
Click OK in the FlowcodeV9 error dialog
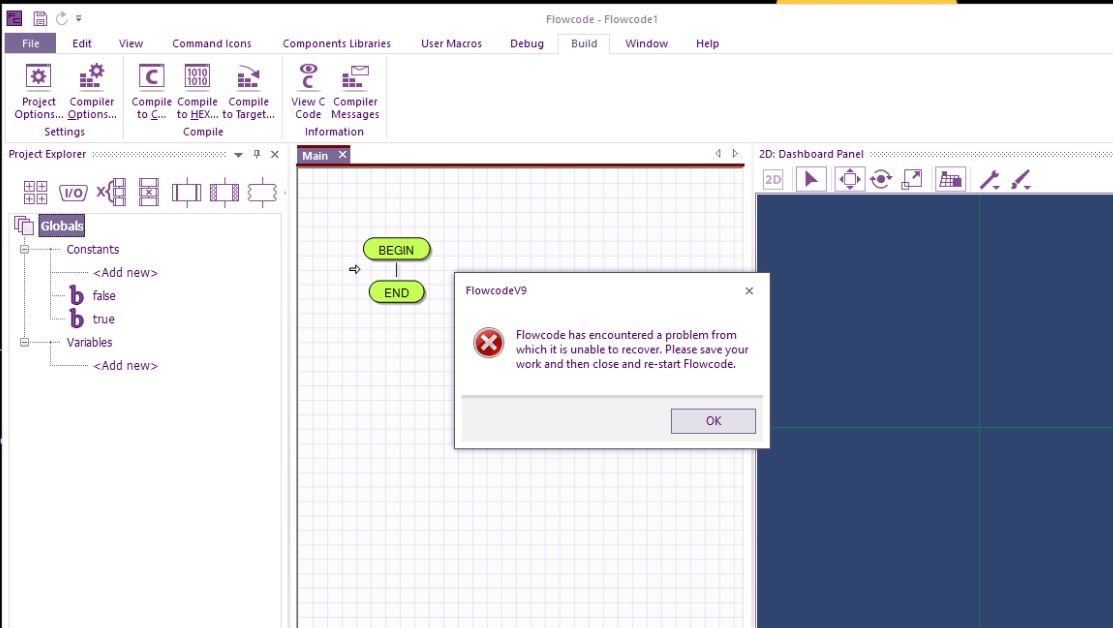(x=713, y=421)
